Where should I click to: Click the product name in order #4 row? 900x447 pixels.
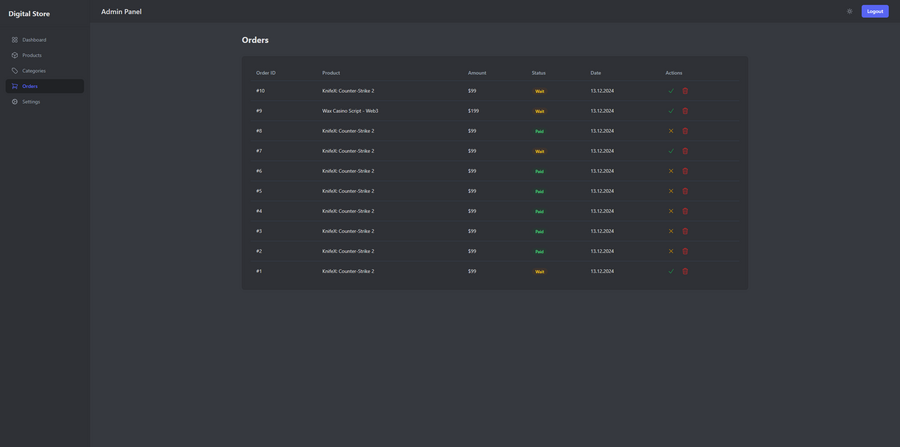(348, 211)
